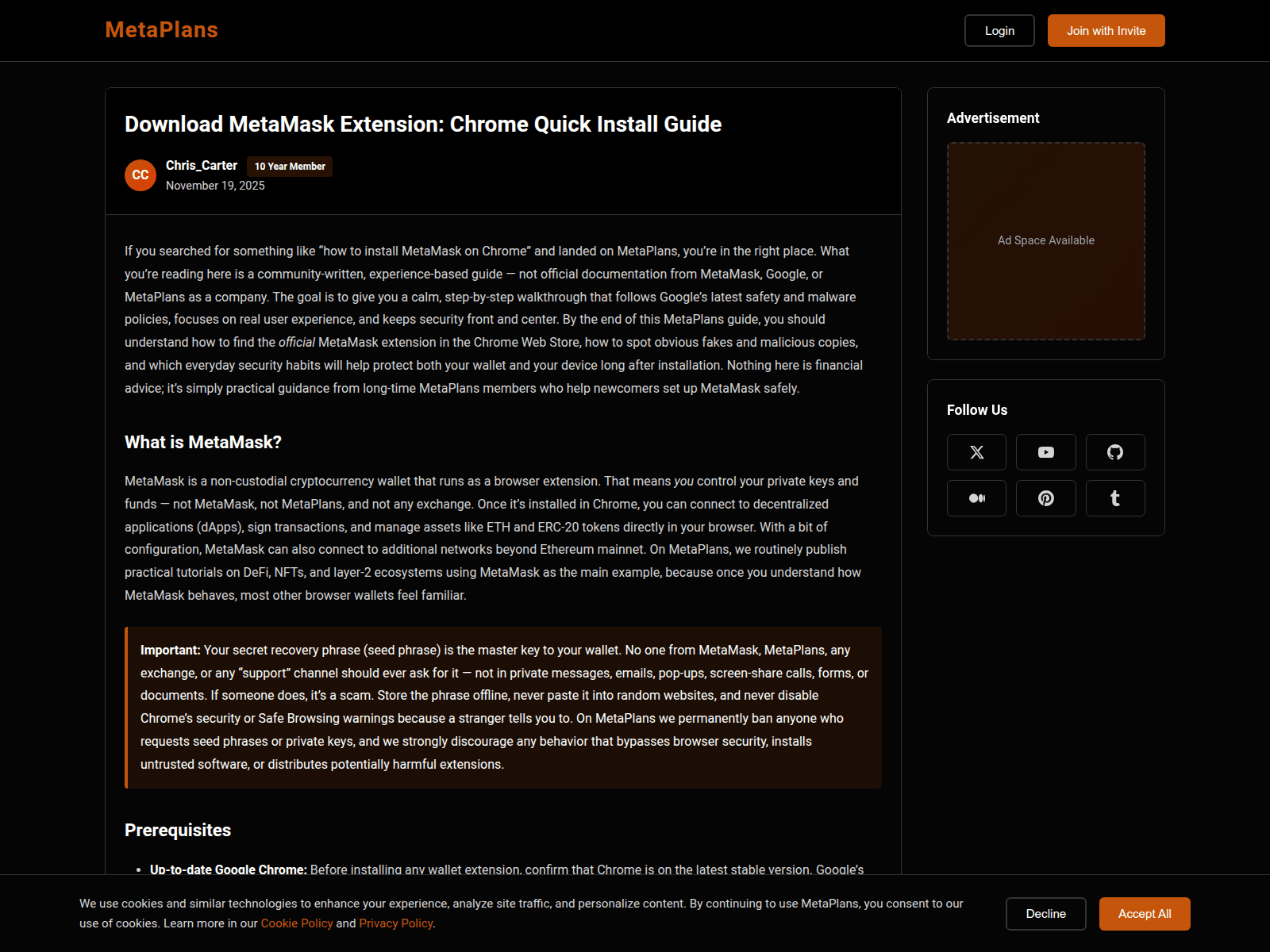Click the 10 Year Member badge
The width and height of the screenshot is (1270, 952).
289,167
